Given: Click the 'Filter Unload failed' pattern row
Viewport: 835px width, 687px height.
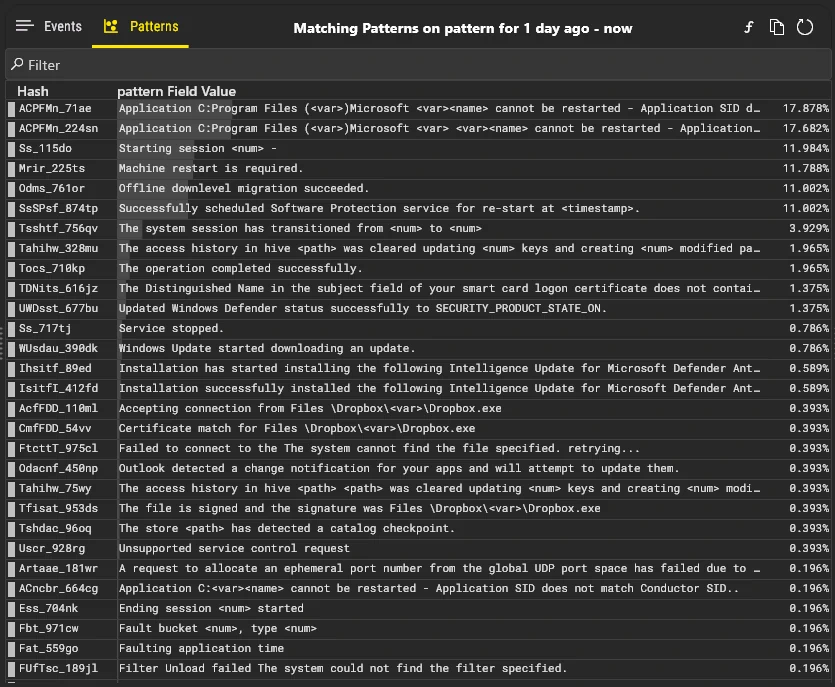Looking at the screenshot, I should (342, 668).
